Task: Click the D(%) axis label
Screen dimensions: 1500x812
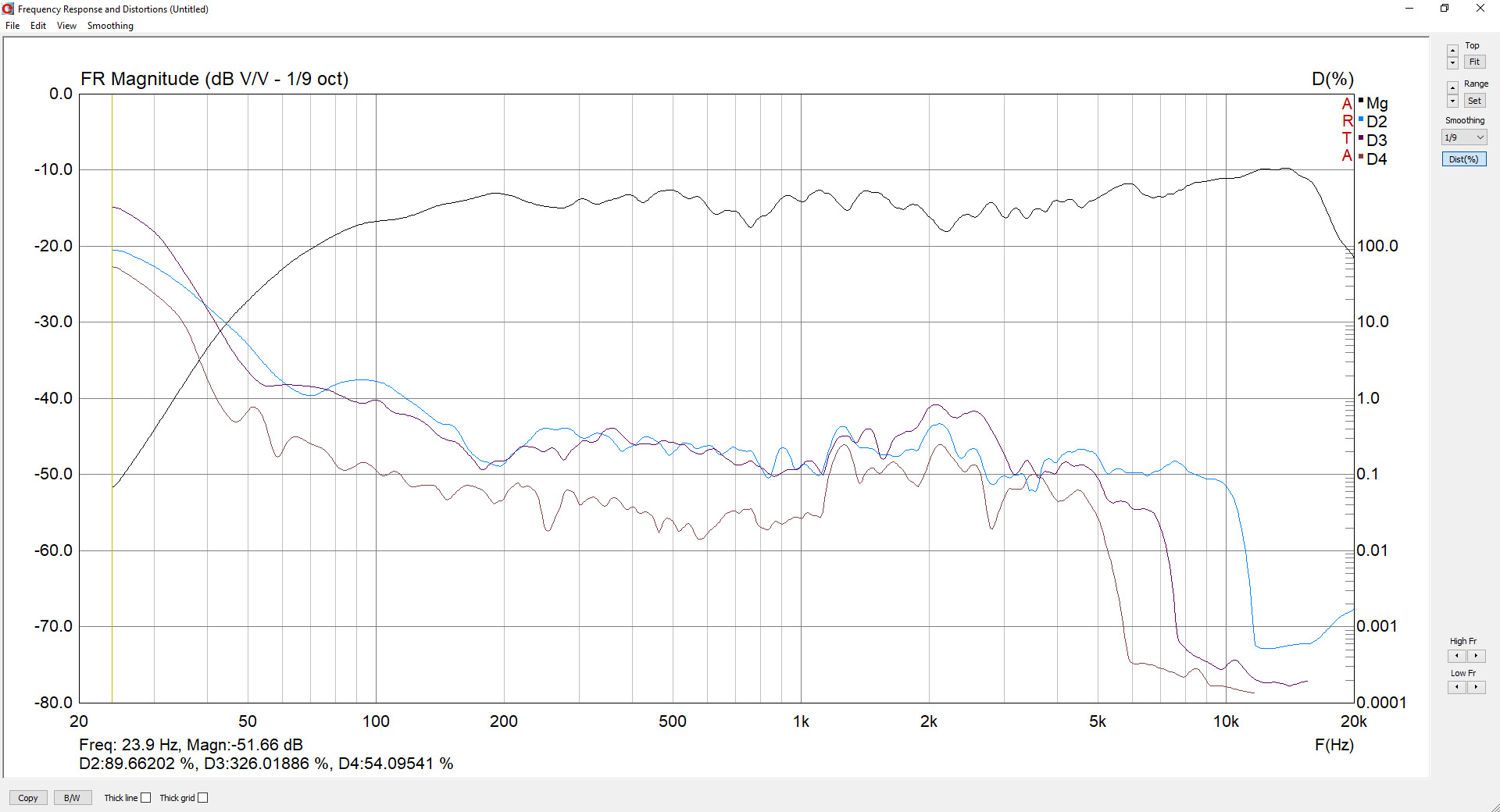Action: [1332, 79]
